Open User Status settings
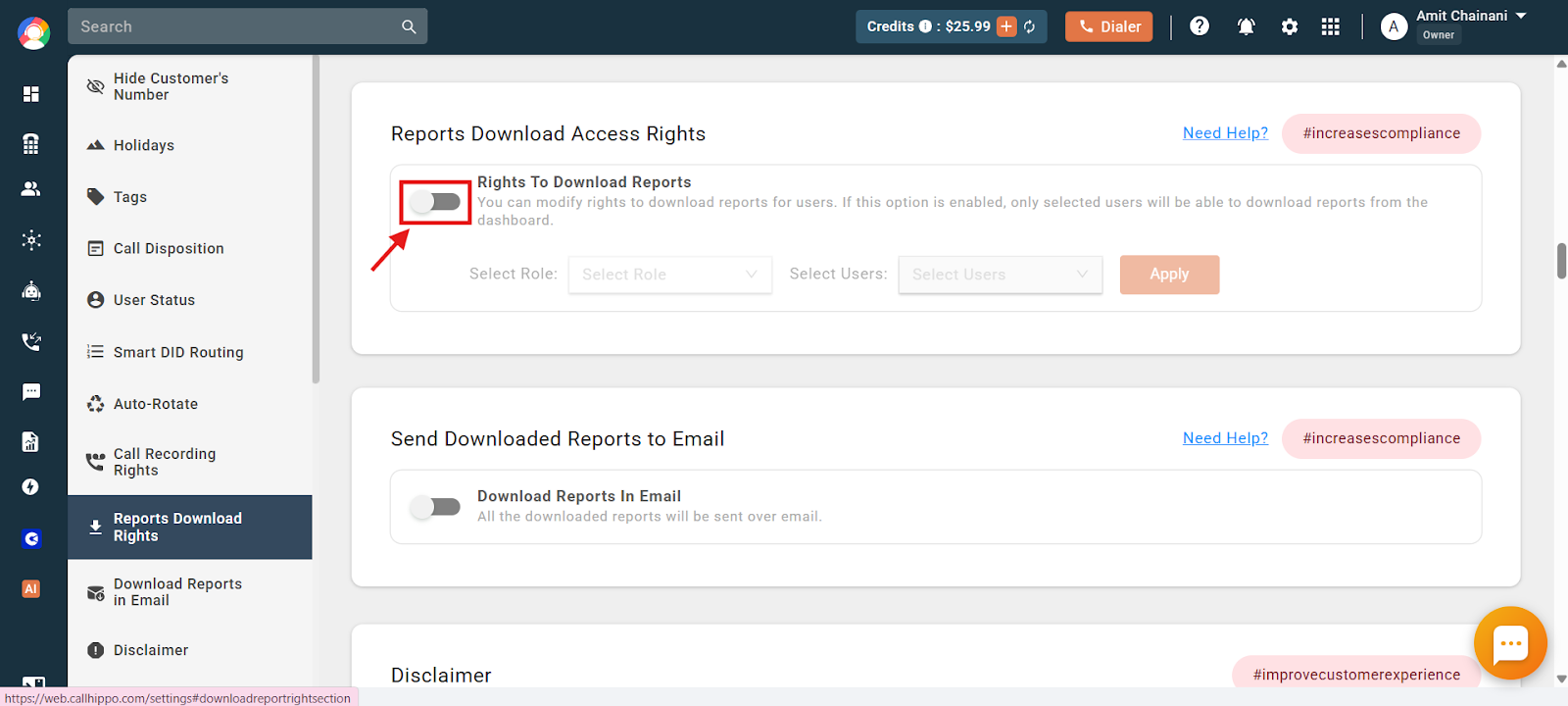This screenshot has height=706, width=1568. [x=190, y=300]
